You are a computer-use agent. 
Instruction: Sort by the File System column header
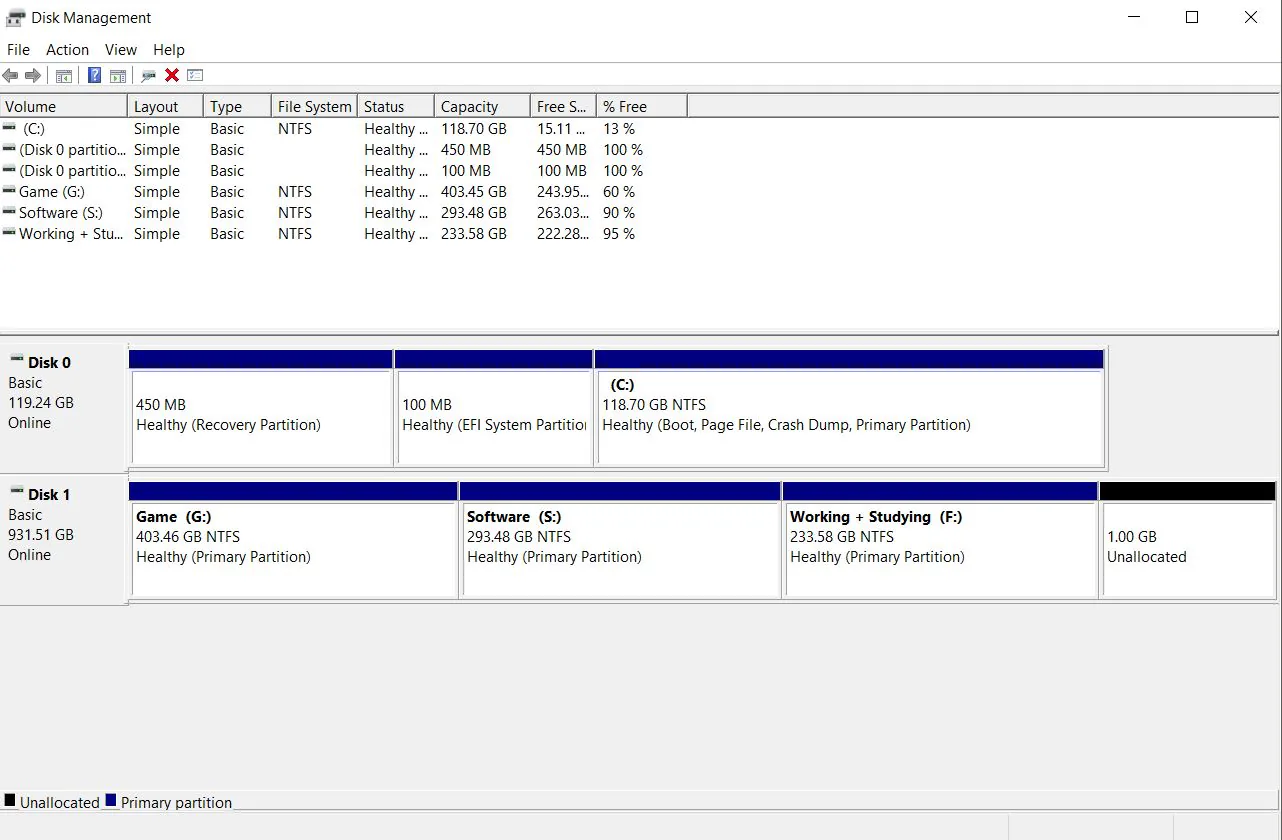315,106
